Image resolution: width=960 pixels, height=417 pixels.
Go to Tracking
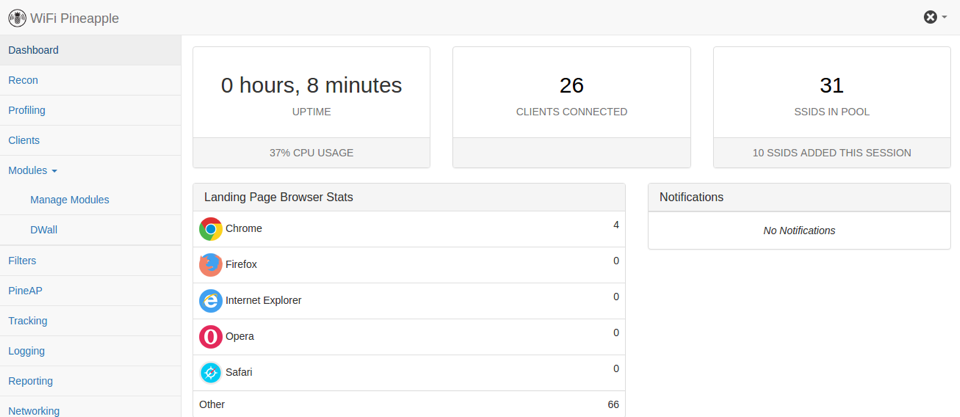[91, 321]
